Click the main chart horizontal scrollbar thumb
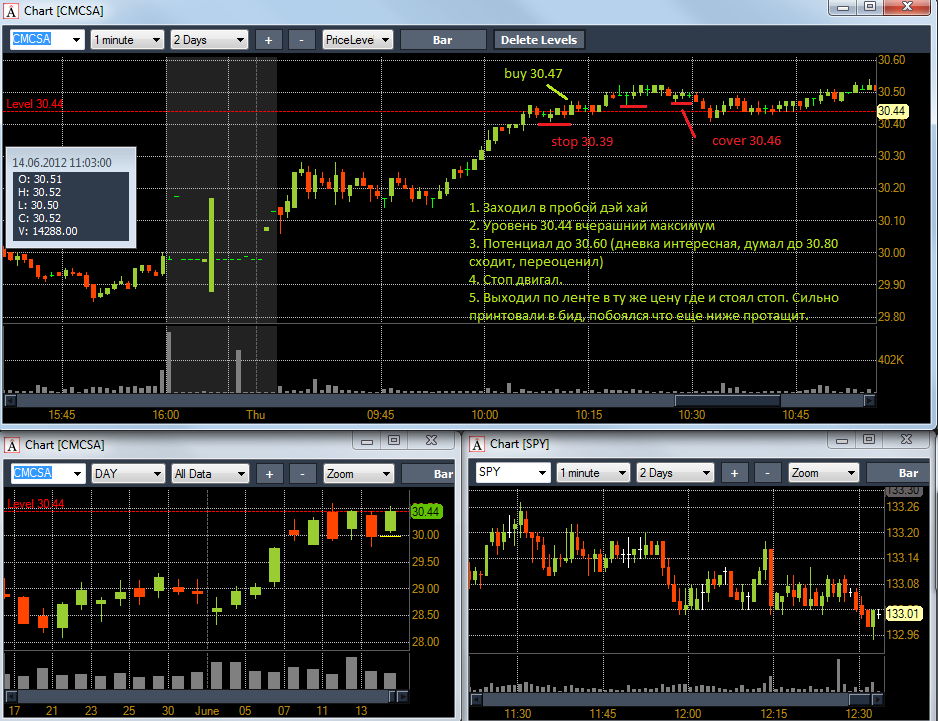 click(x=727, y=400)
